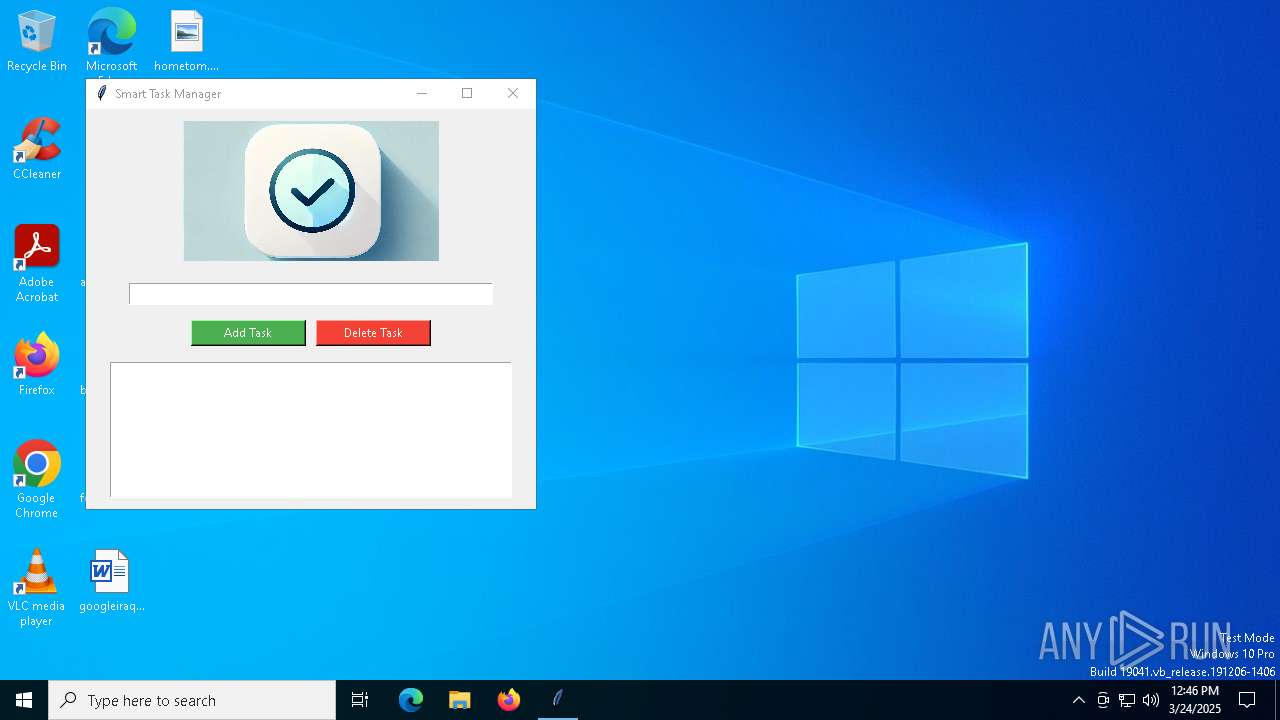Select the CCleaner desktop shortcut
Image resolution: width=1280 pixels, height=720 pixels.
(37, 149)
